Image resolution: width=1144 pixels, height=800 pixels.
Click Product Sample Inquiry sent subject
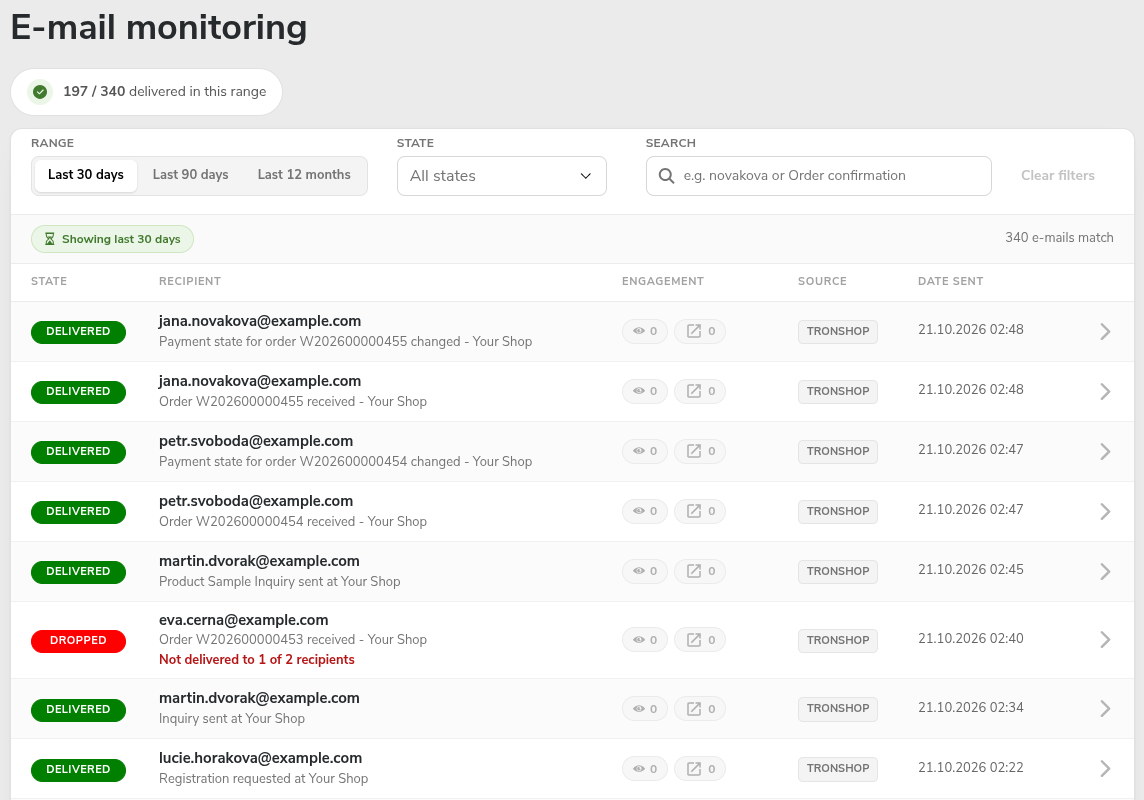[x=279, y=581]
